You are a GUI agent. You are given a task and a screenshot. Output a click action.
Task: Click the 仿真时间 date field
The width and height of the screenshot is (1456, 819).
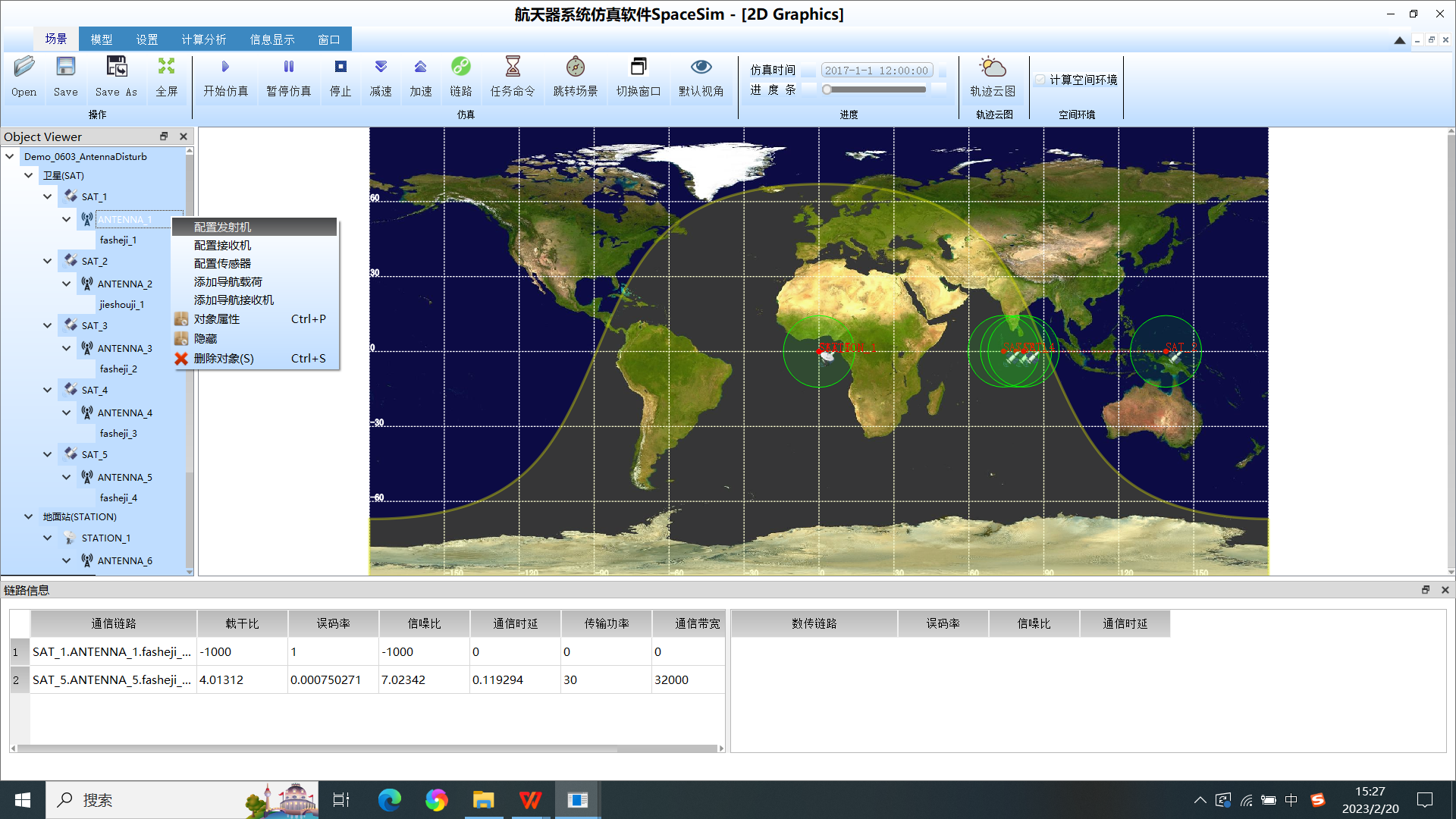pyautogui.click(x=877, y=70)
